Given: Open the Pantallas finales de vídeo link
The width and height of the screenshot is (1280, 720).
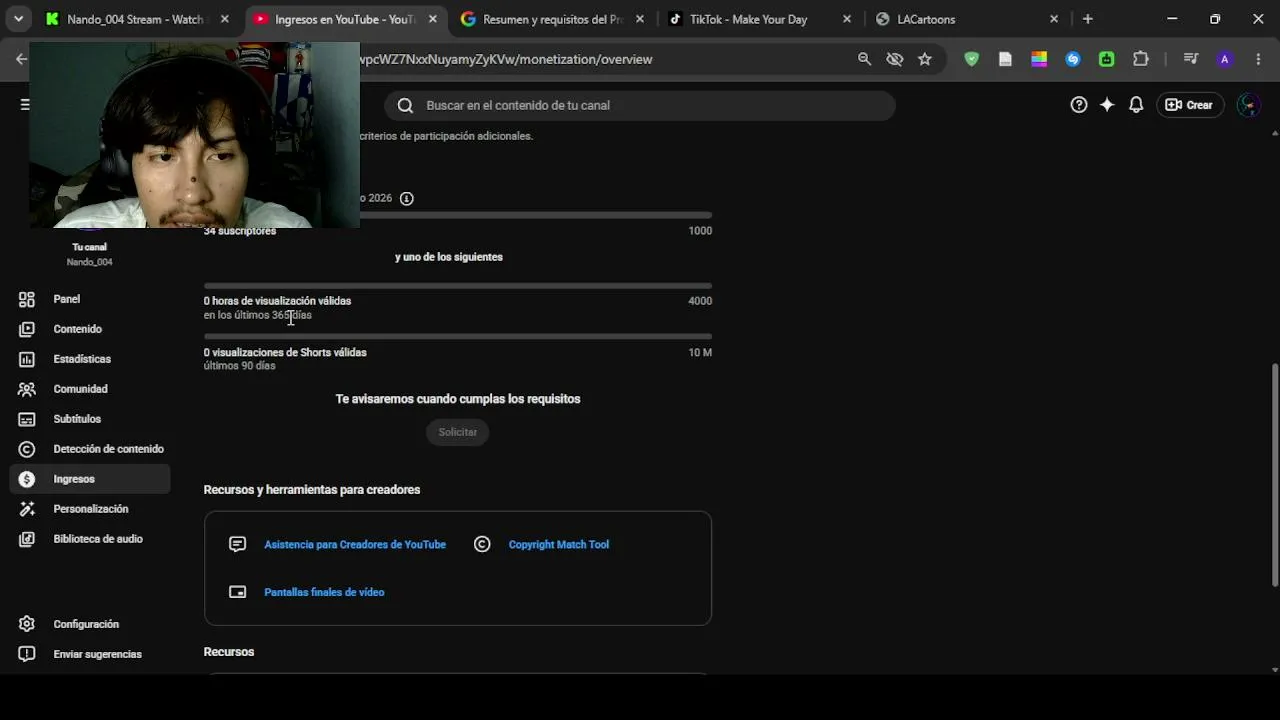Looking at the screenshot, I should [324, 593].
